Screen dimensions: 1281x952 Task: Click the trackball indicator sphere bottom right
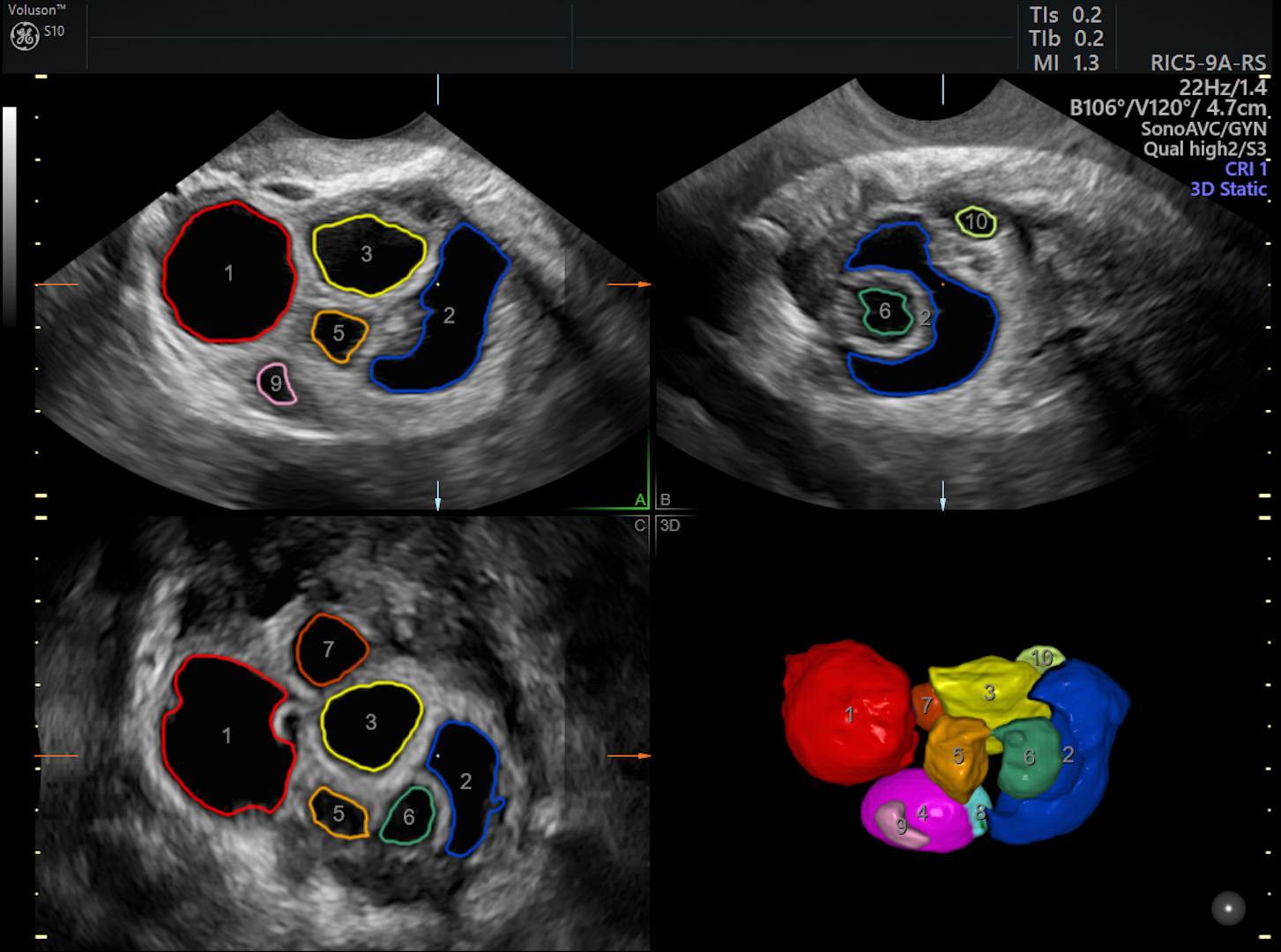1227,906
